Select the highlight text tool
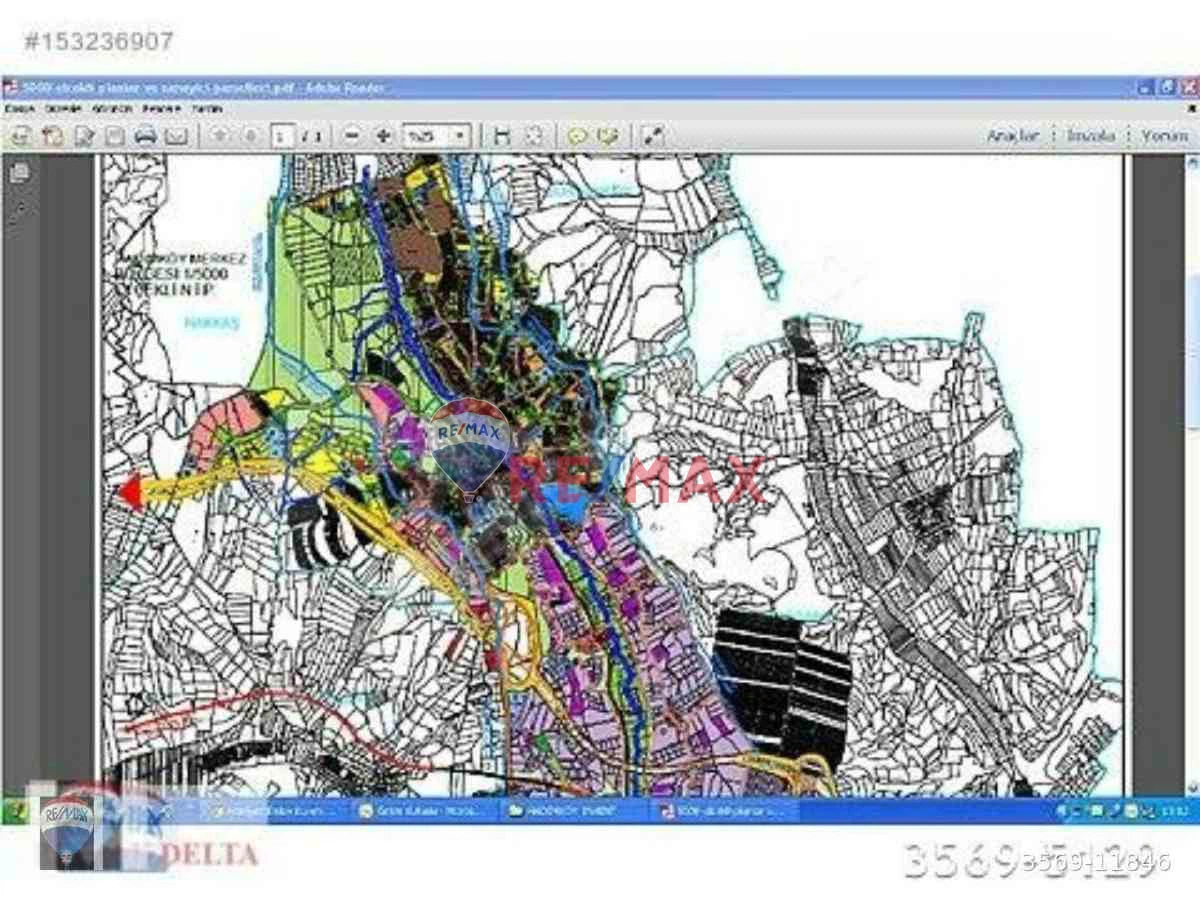 point(607,136)
